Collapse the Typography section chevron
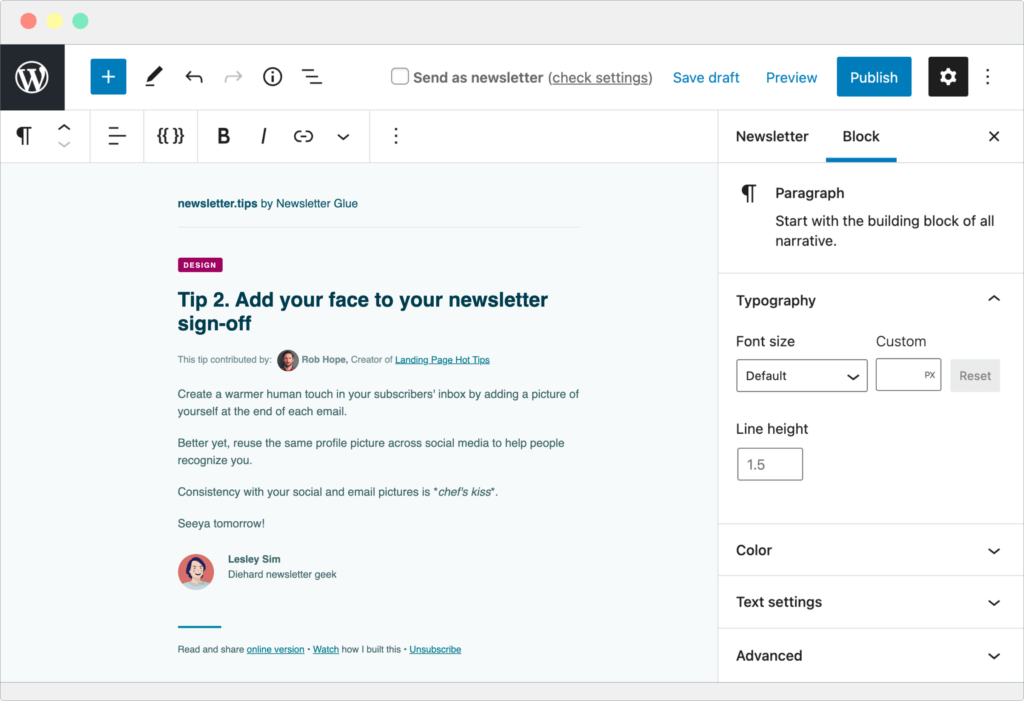The width and height of the screenshot is (1024, 701). point(994,298)
